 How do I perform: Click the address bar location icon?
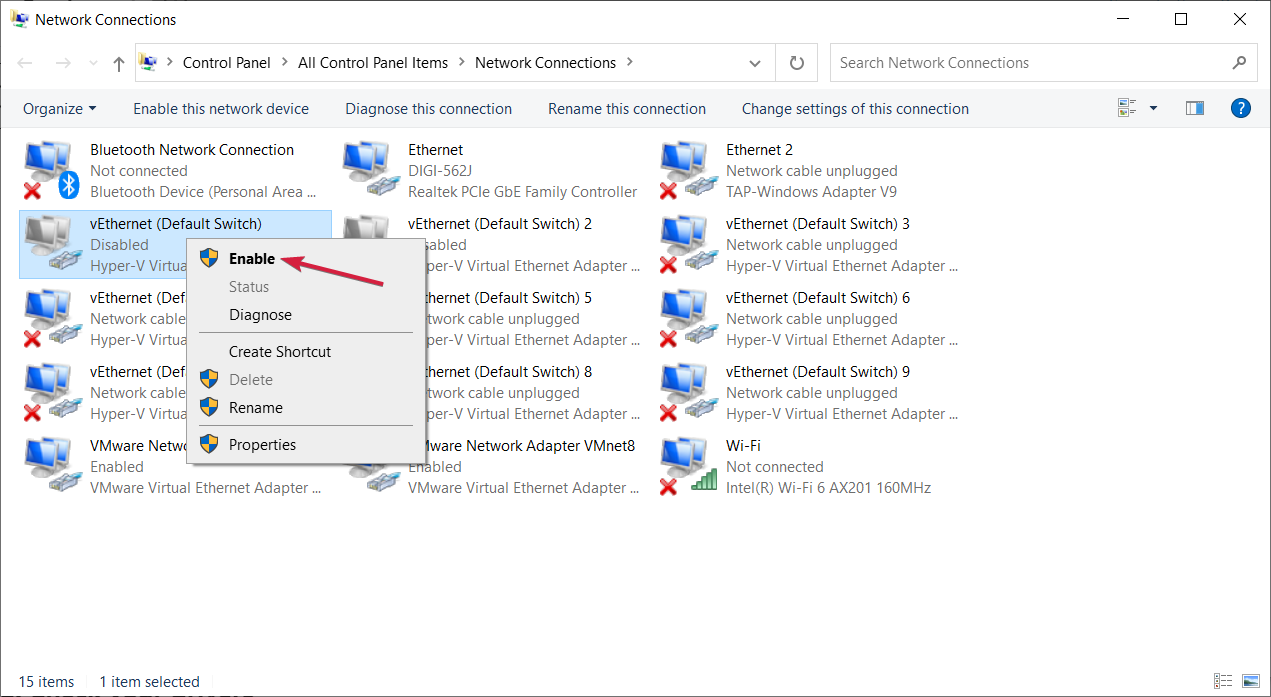[148, 62]
